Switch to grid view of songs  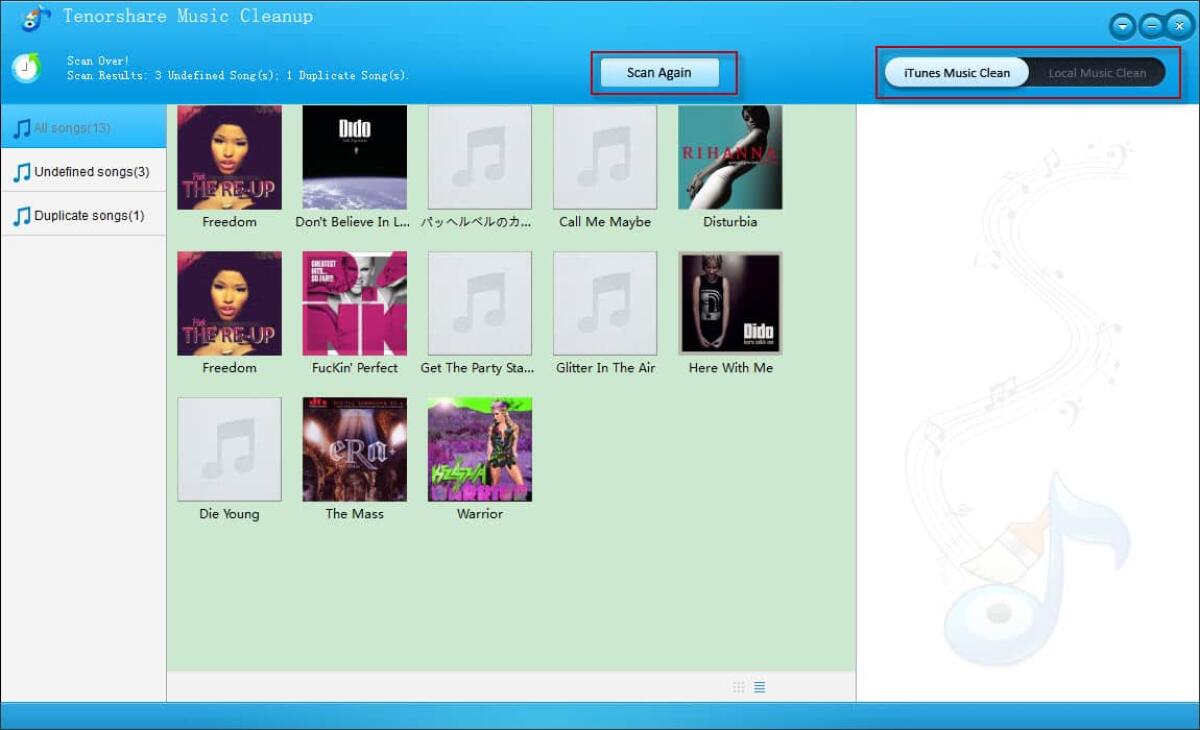click(x=738, y=687)
